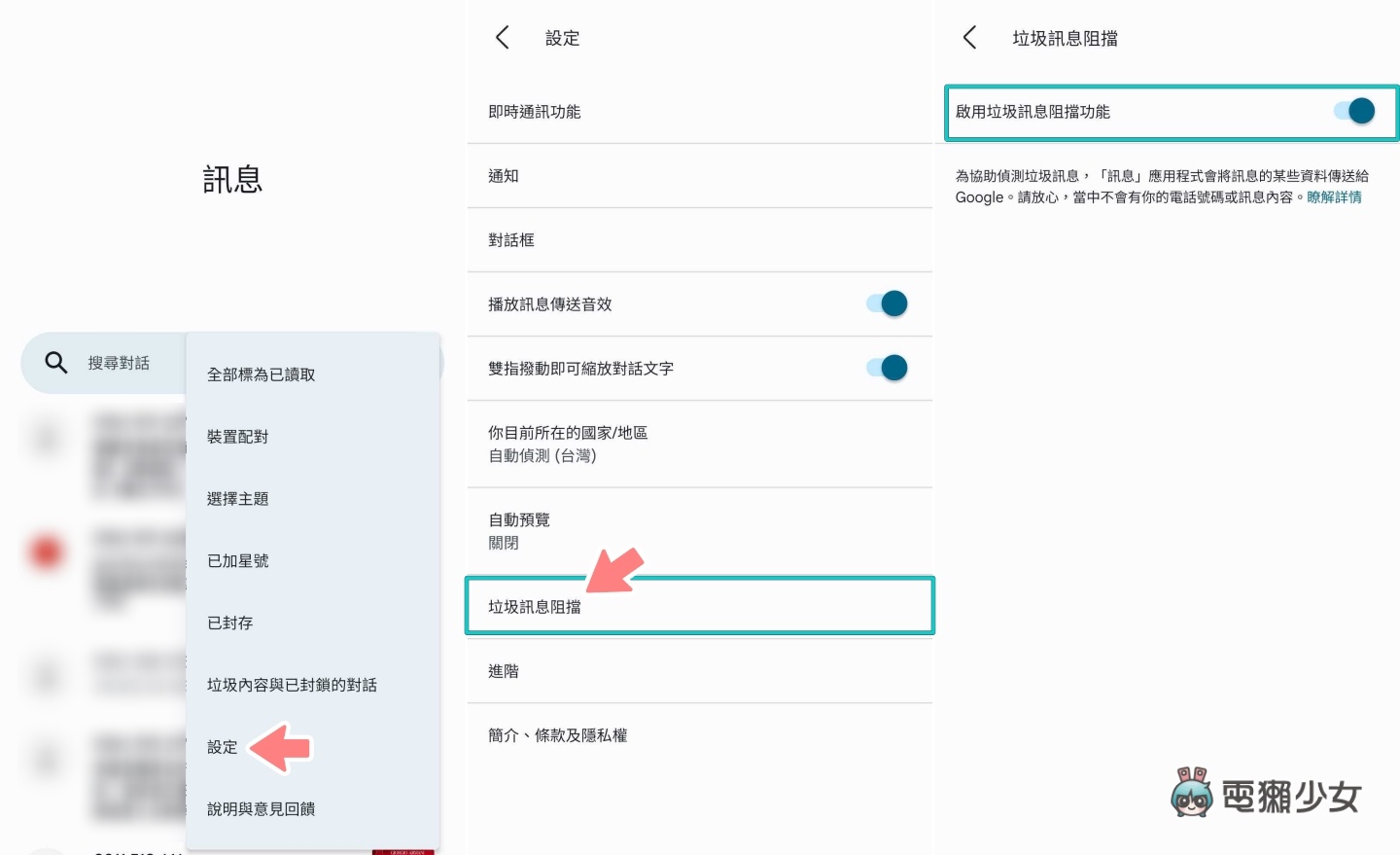Tap the search magnifying glass icon
This screenshot has height=855, width=1400.
55,362
